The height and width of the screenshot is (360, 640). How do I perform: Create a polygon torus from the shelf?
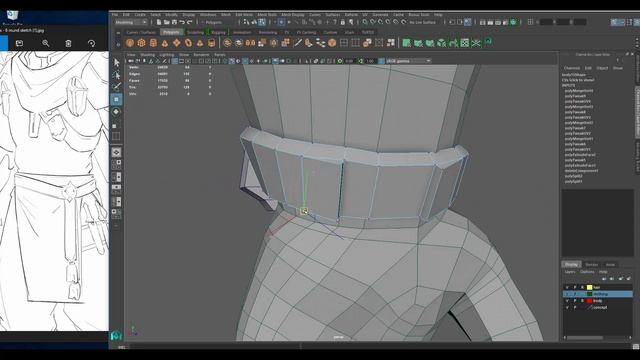coord(188,42)
